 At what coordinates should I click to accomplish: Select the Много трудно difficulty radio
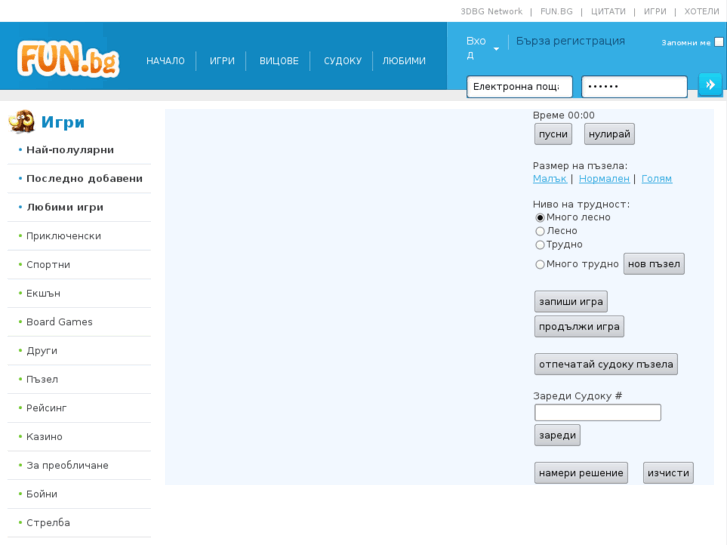pyautogui.click(x=540, y=264)
